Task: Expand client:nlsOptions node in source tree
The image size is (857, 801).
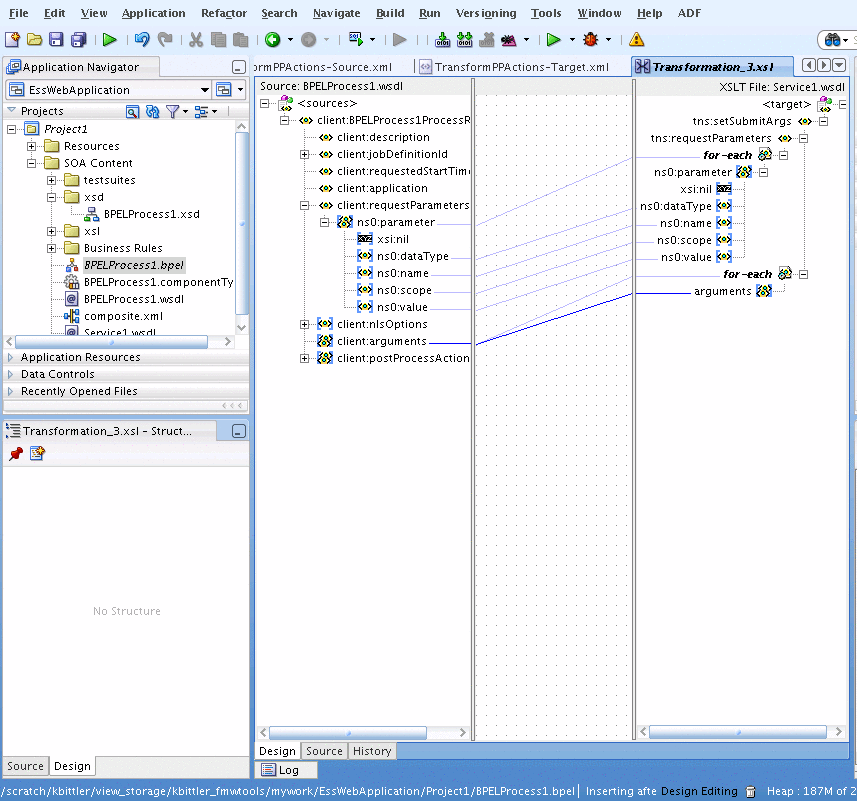Action: [x=304, y=324]
